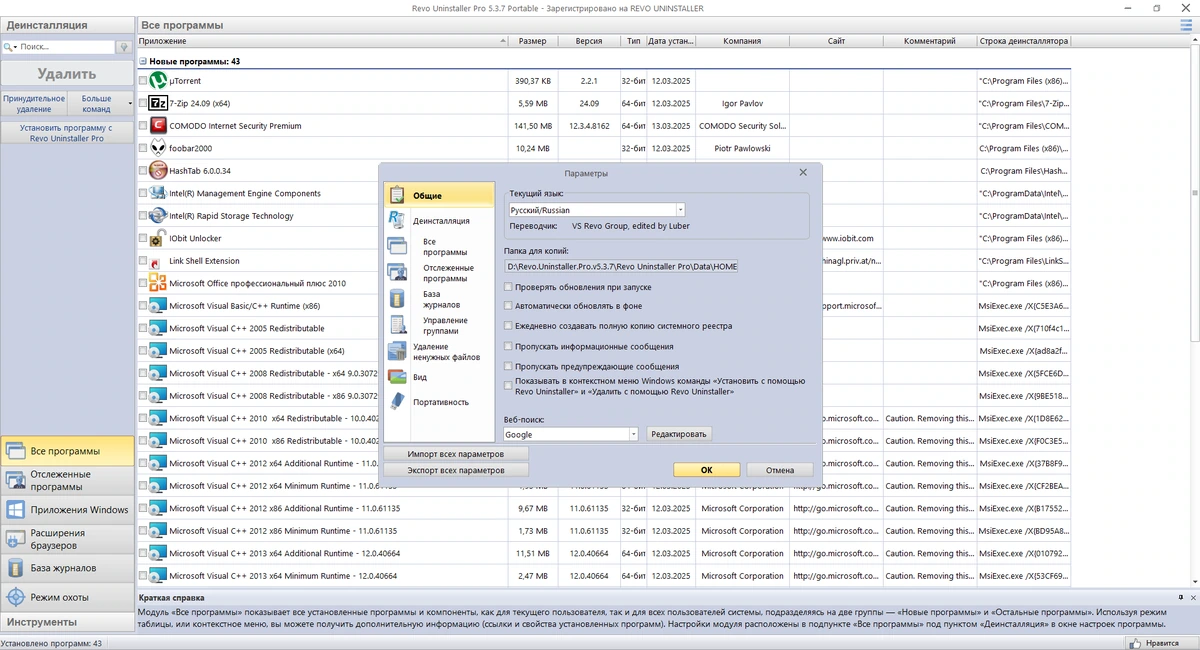Viewport: 1200px width, 650px height.
Task: Open the Инструменты sidebar section
Action: tap(67, 622)
